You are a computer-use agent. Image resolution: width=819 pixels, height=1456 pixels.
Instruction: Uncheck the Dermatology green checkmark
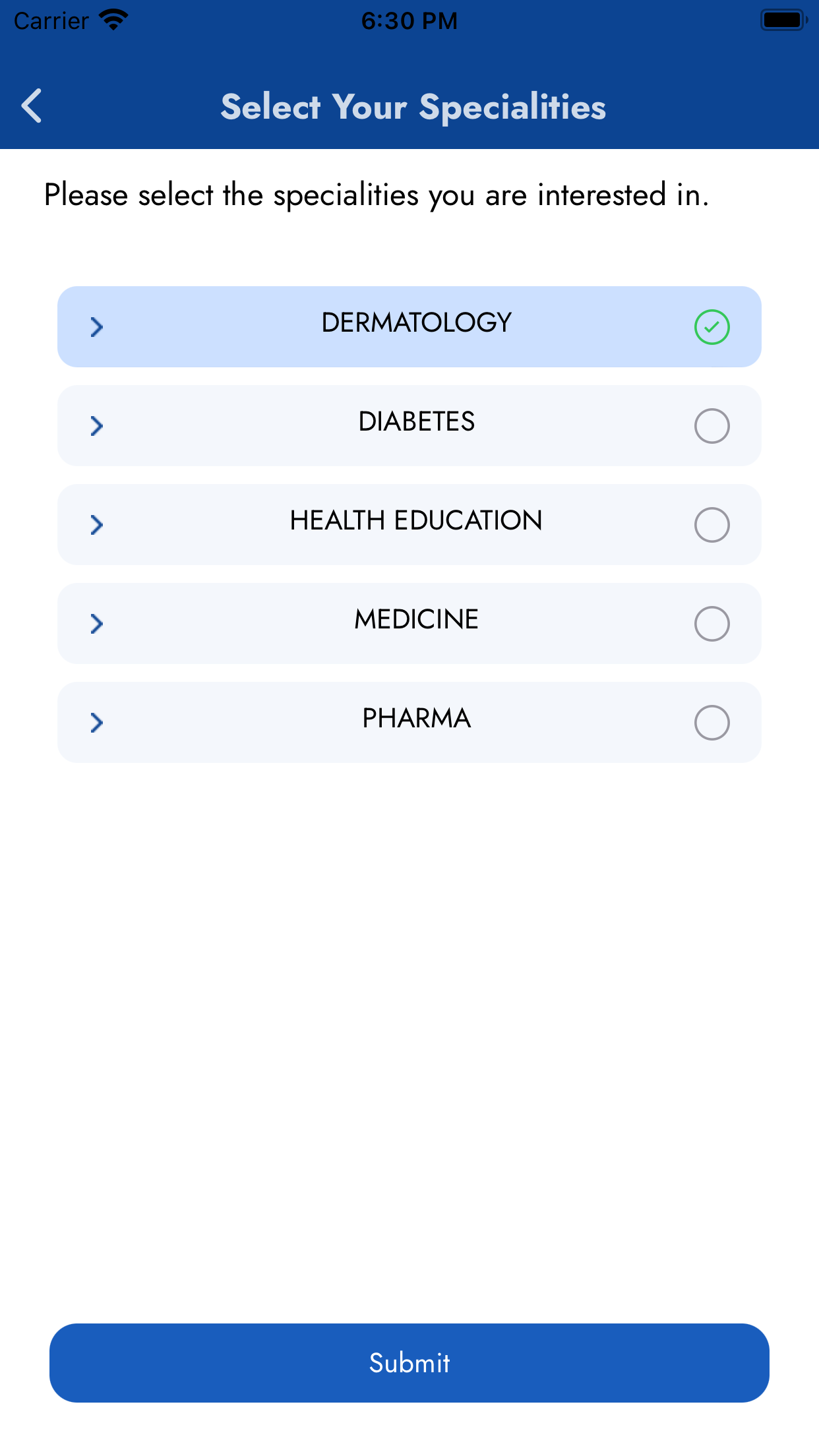pos(712,327)
